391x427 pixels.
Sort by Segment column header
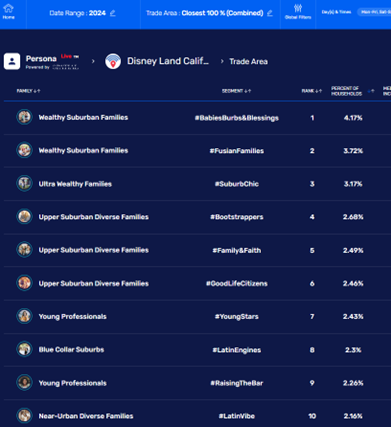(236, 91)
